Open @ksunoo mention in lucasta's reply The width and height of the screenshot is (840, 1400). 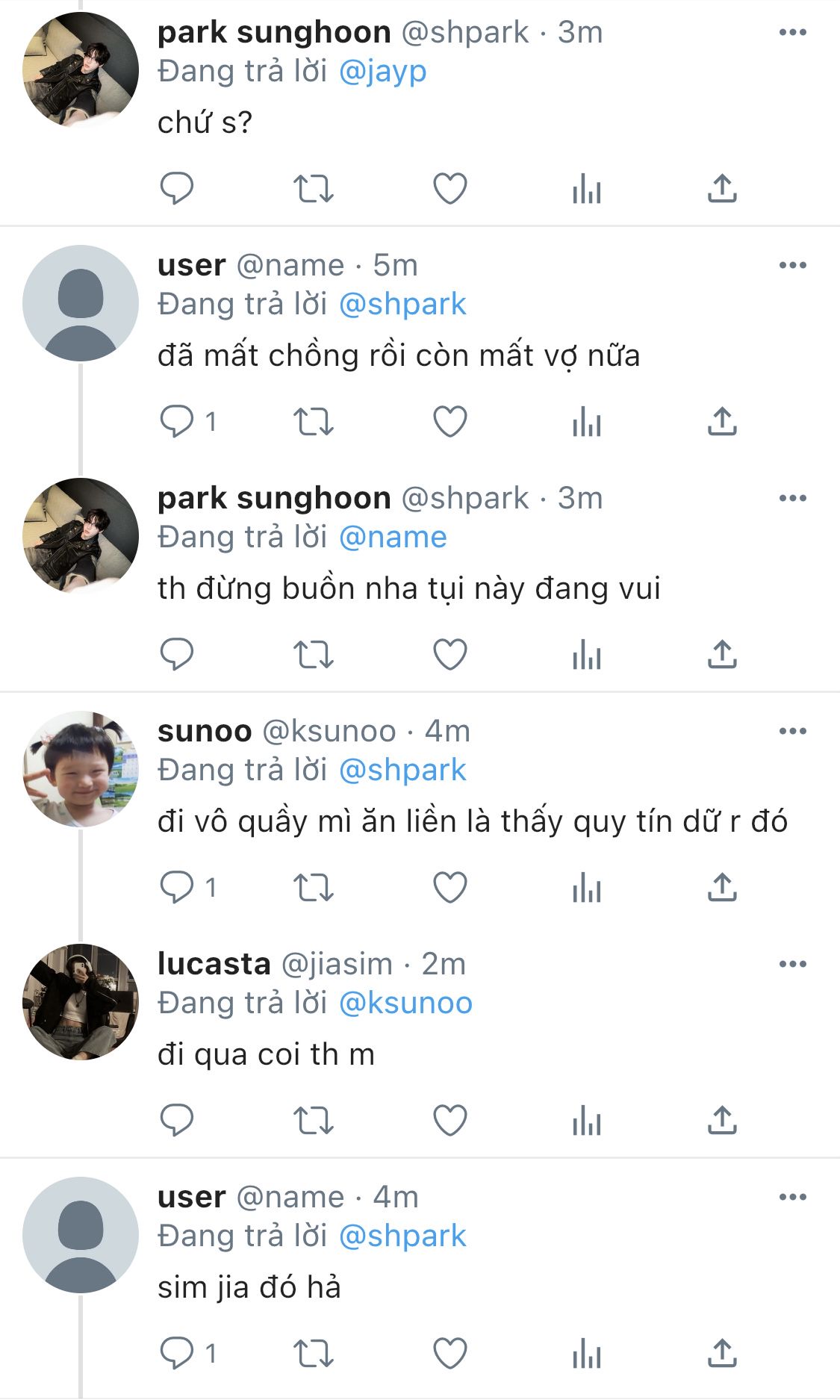405,1003
